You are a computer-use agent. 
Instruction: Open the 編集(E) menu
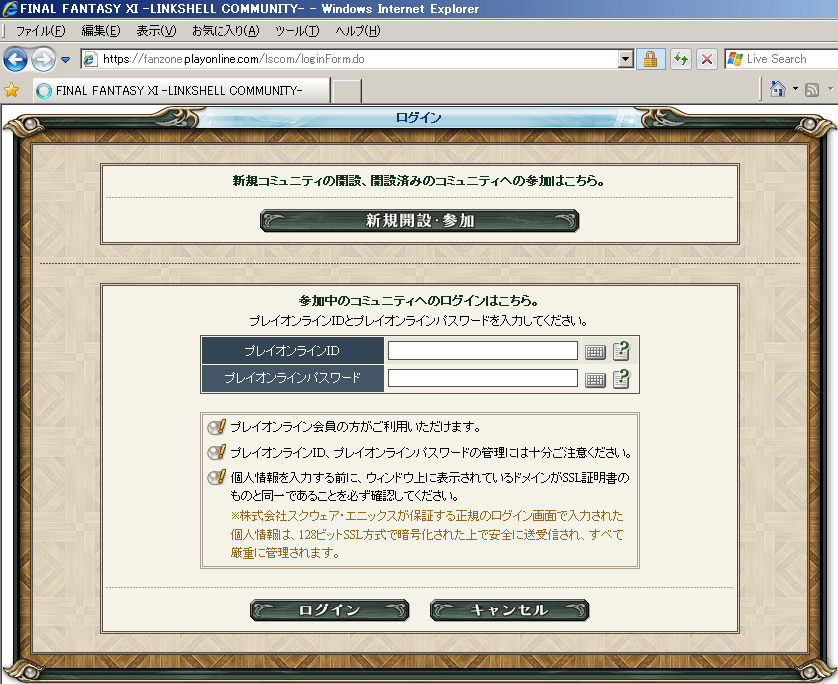(101, 31)
